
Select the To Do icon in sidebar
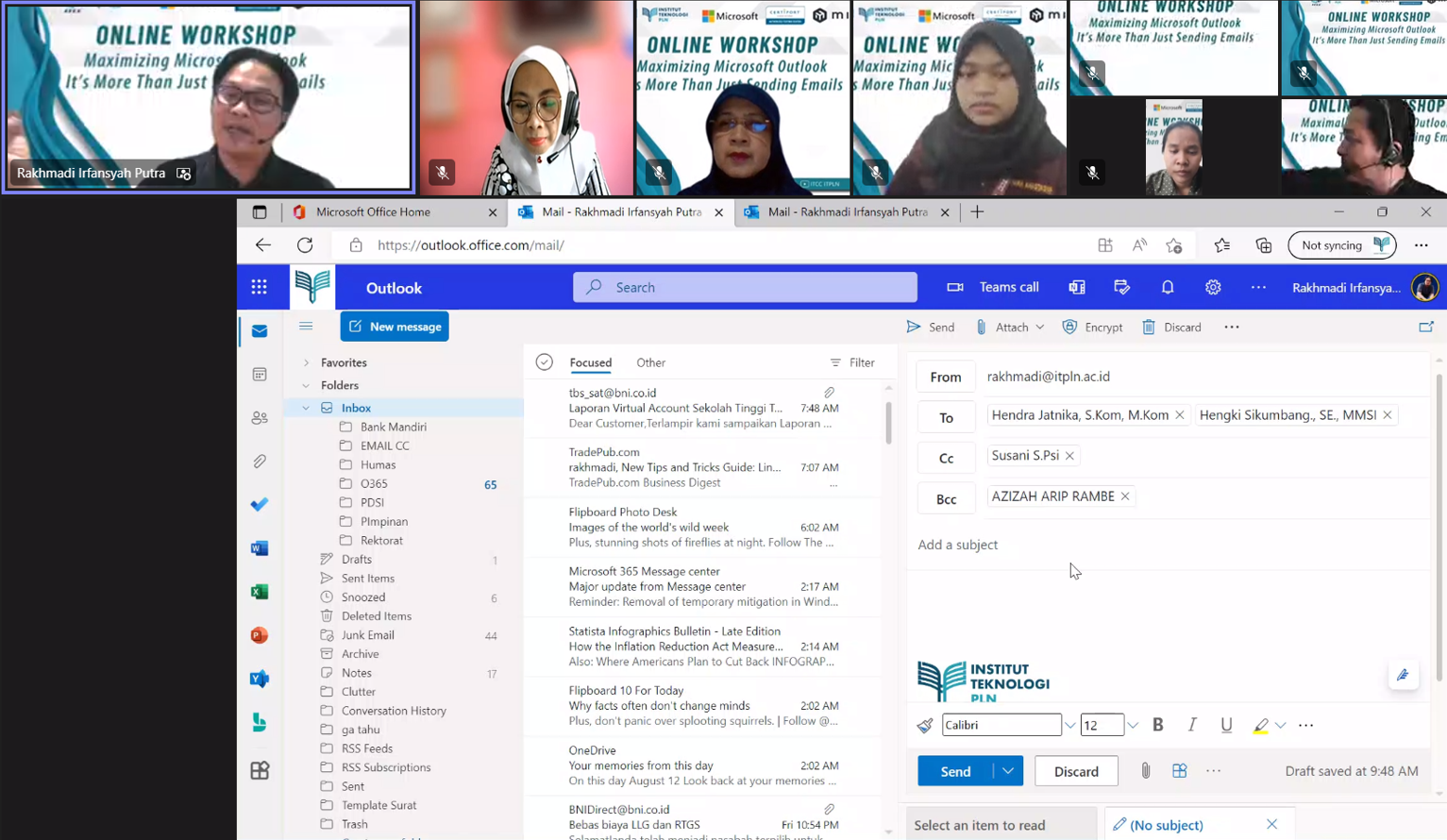[259, 504]
